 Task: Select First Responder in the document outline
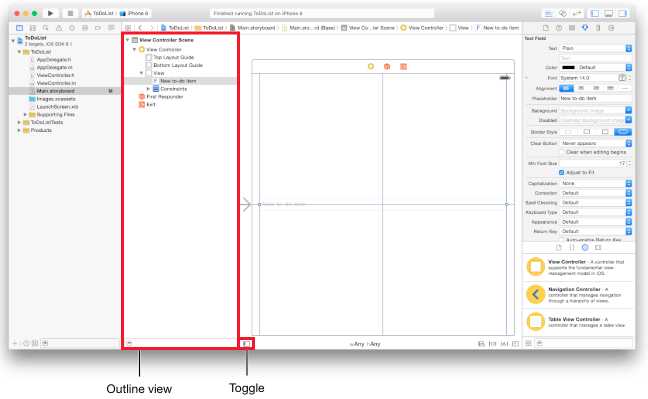(164, 97)
